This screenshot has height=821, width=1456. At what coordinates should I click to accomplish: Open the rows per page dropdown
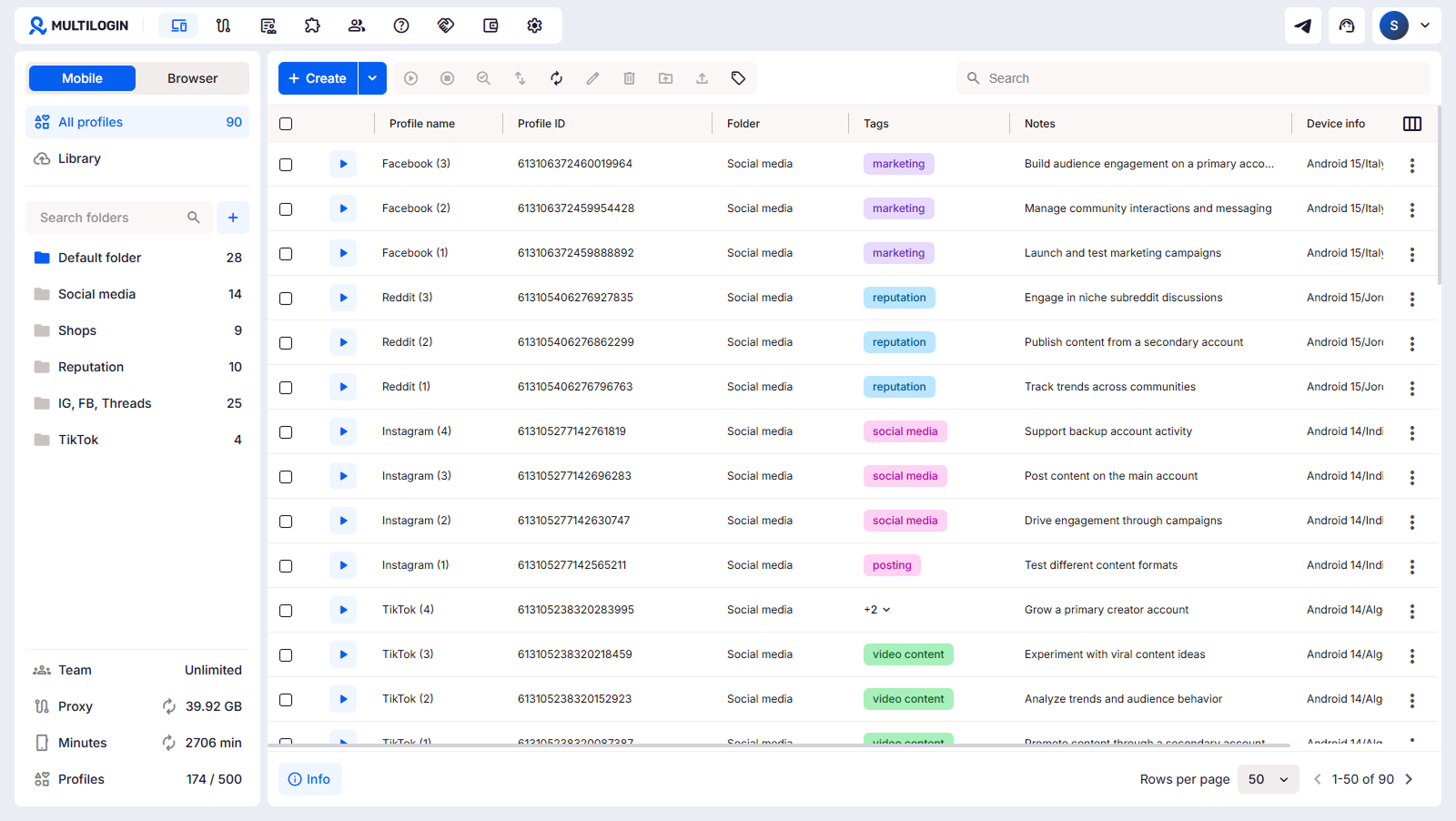1268,779
